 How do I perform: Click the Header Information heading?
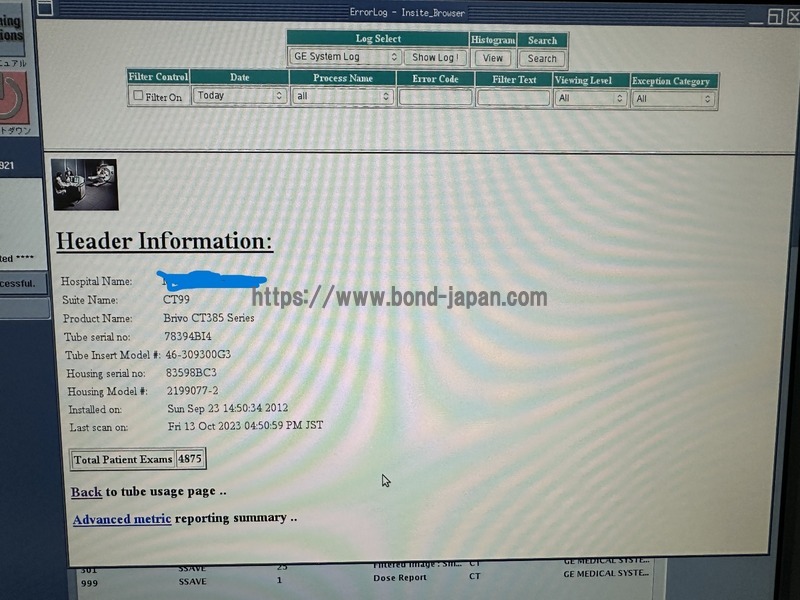[x=164, y=241]
